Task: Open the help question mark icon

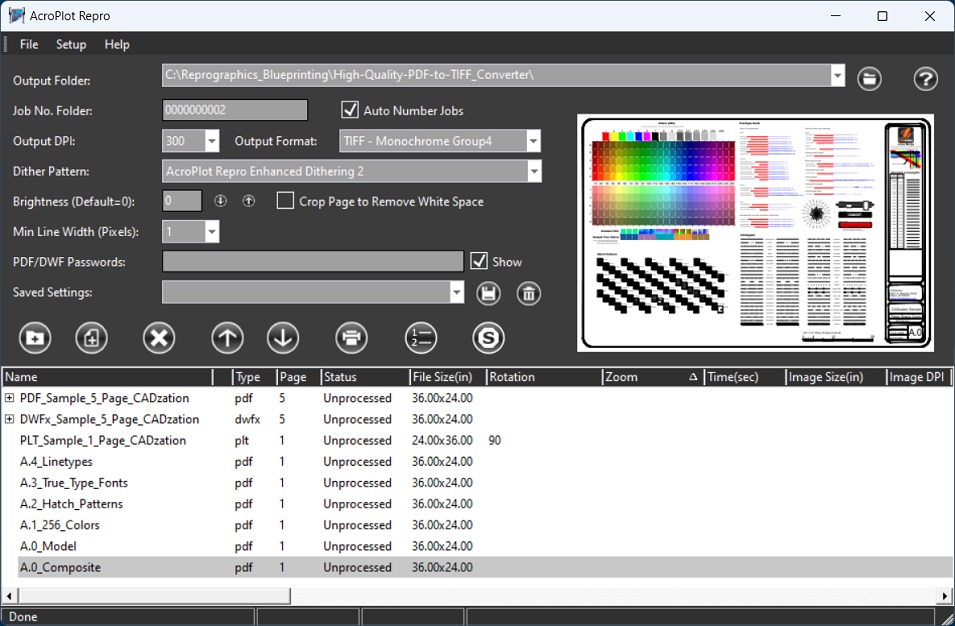Action: (x=925, y=79)
